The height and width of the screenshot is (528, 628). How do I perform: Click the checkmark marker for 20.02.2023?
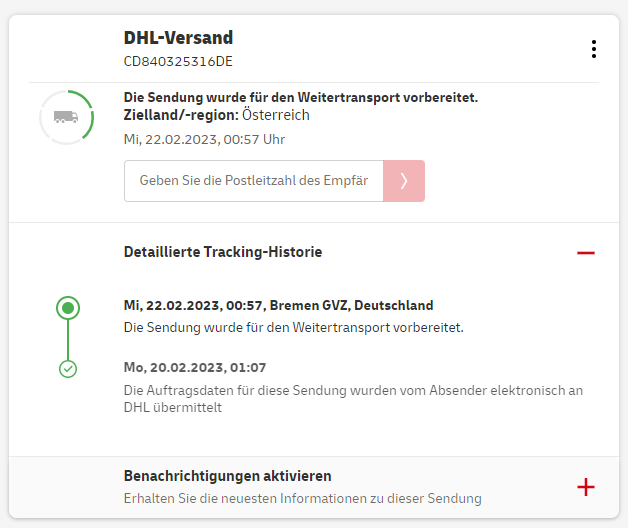click(x=68, y=369)
